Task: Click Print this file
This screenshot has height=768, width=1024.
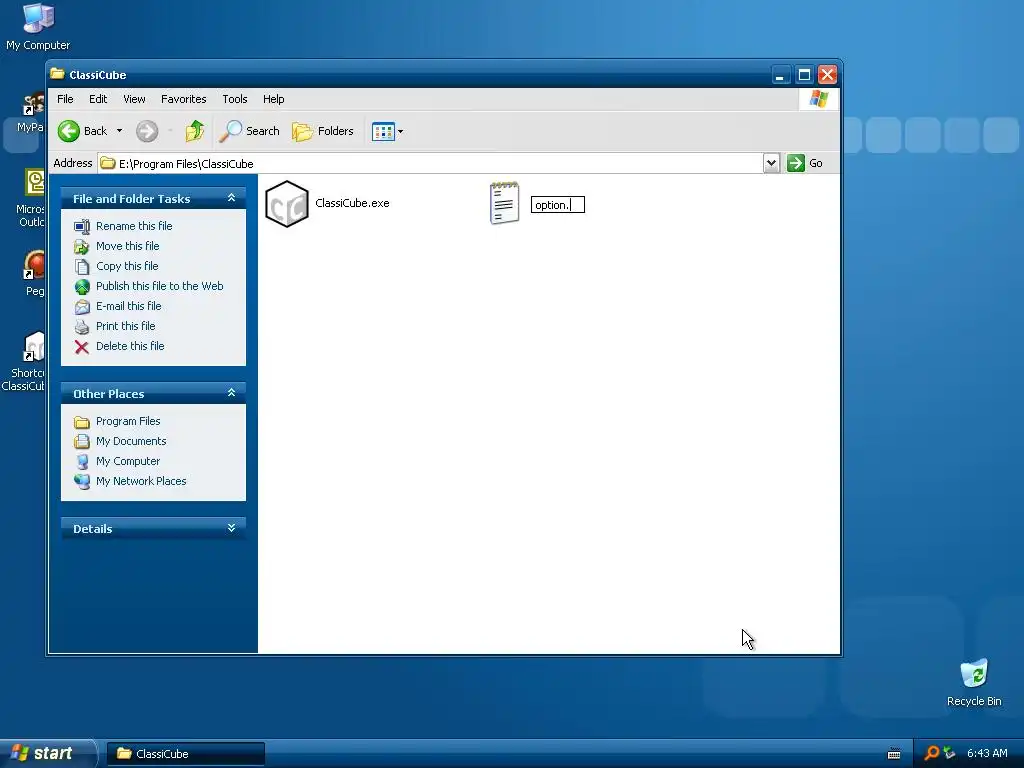Action: pyautogui.click(x=125, y=326)
